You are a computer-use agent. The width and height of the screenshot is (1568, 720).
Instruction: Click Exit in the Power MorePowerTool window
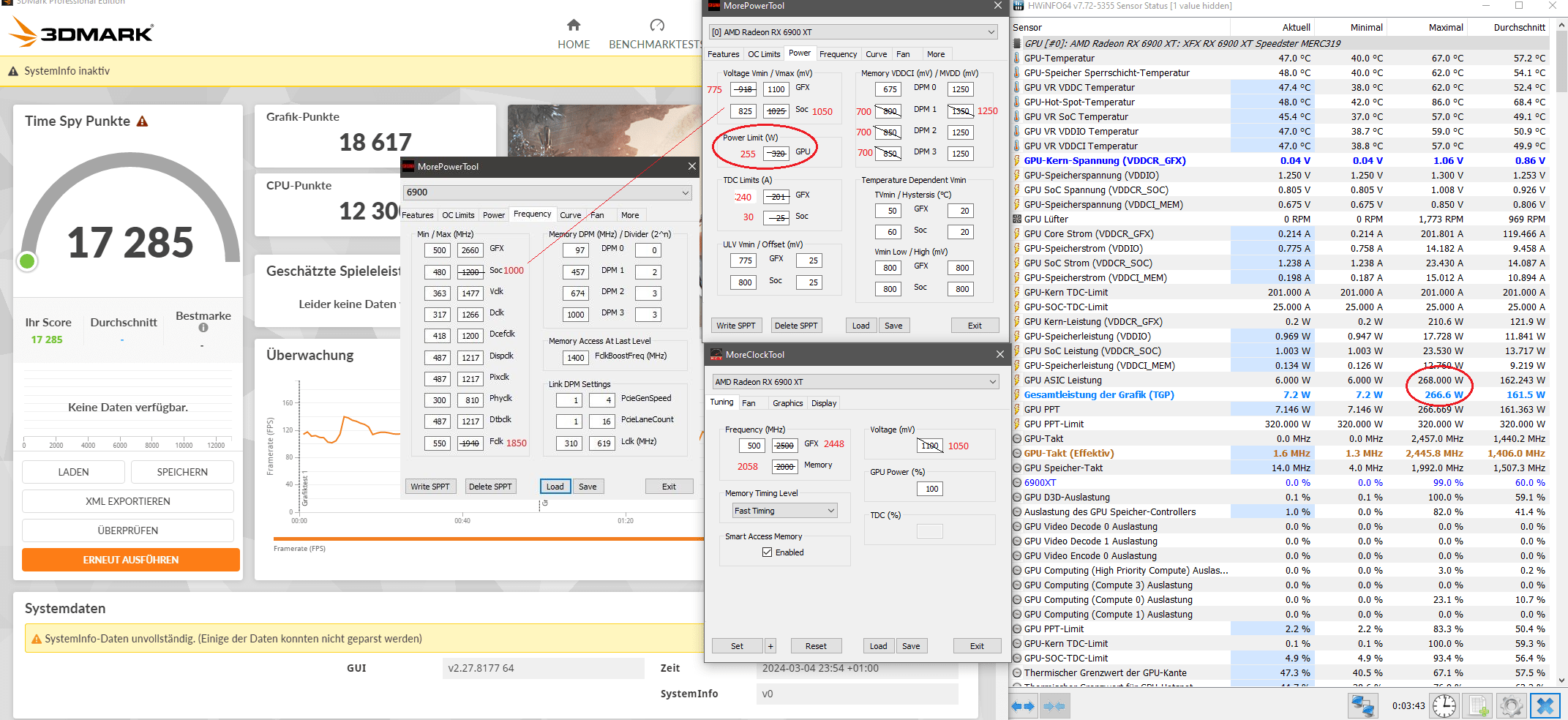coord(975,326)
